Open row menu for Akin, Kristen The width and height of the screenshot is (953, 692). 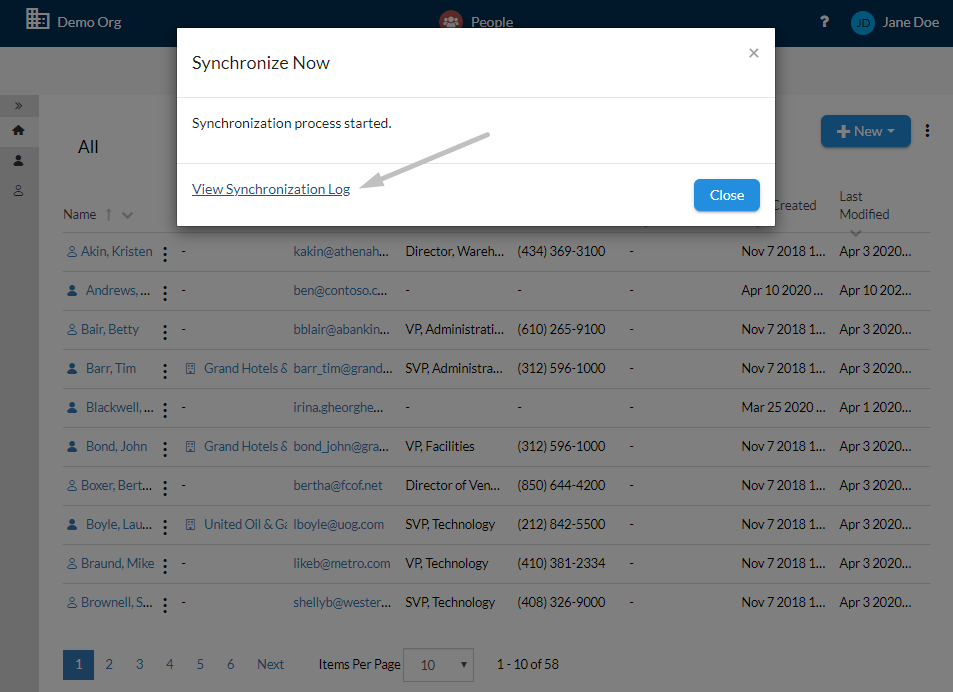(165, 253)
